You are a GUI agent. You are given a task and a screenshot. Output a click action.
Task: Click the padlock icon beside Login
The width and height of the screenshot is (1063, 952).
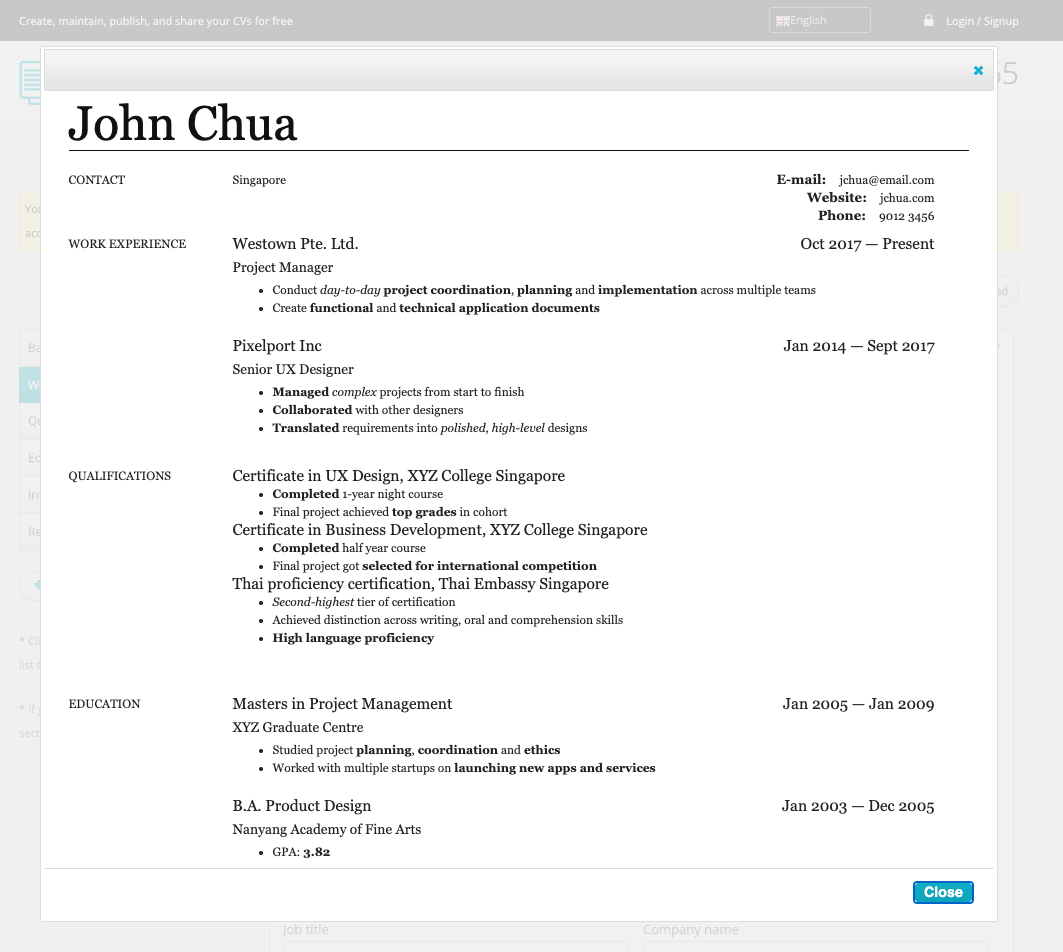coord(928,20)
